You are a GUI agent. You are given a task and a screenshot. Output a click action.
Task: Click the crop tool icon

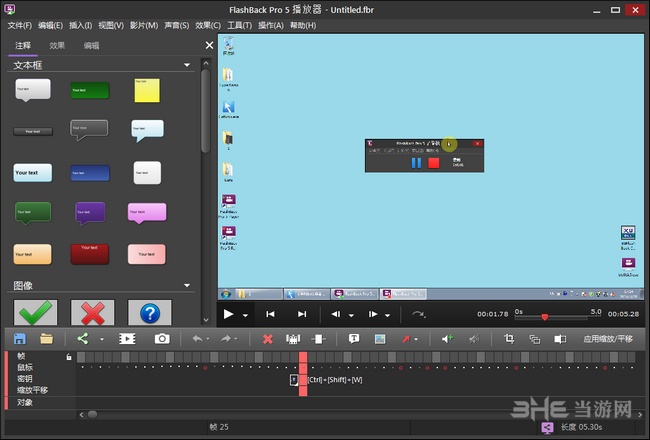[x=509, y=339]
